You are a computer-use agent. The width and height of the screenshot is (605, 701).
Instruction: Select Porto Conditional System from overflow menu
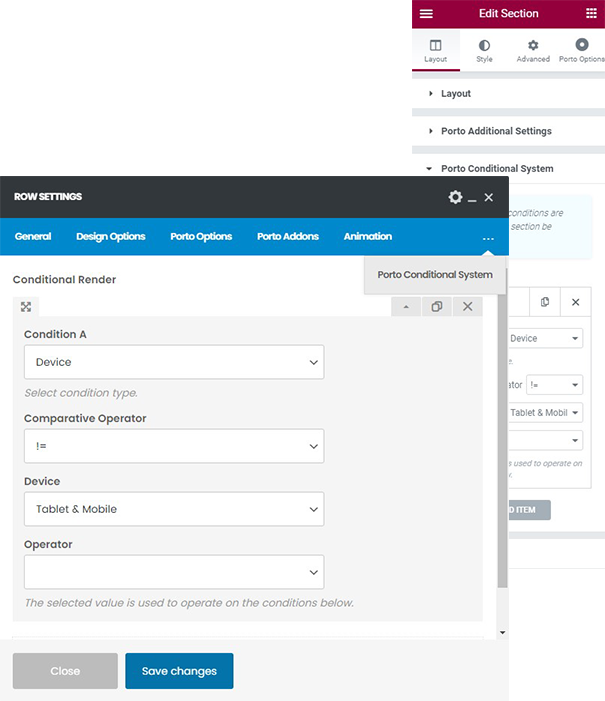[435, 275]
